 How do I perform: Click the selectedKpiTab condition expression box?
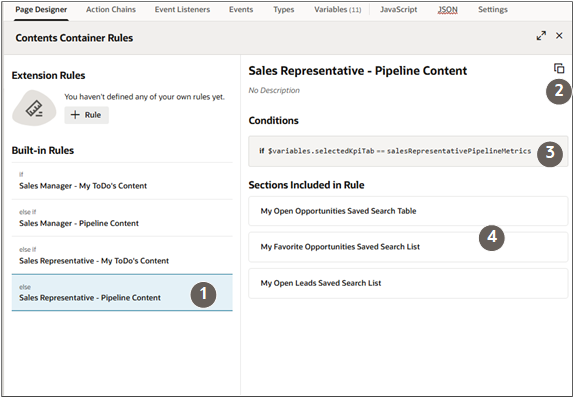408,151
